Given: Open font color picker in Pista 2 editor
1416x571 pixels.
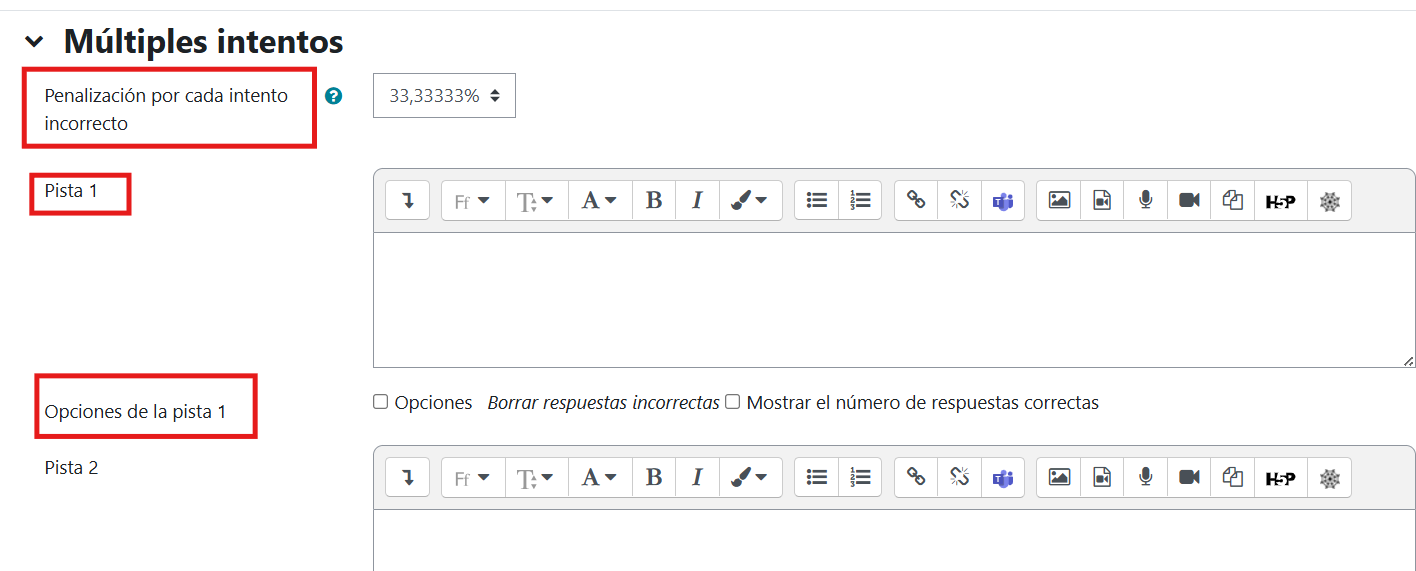Looking at the screenshot, I should [x=600, y=478].
